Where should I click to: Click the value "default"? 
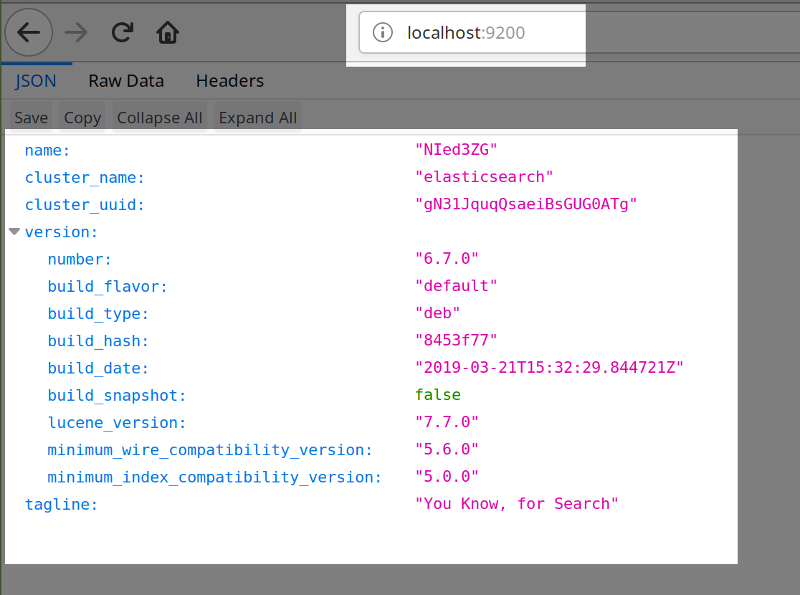(x=456, y=285)
